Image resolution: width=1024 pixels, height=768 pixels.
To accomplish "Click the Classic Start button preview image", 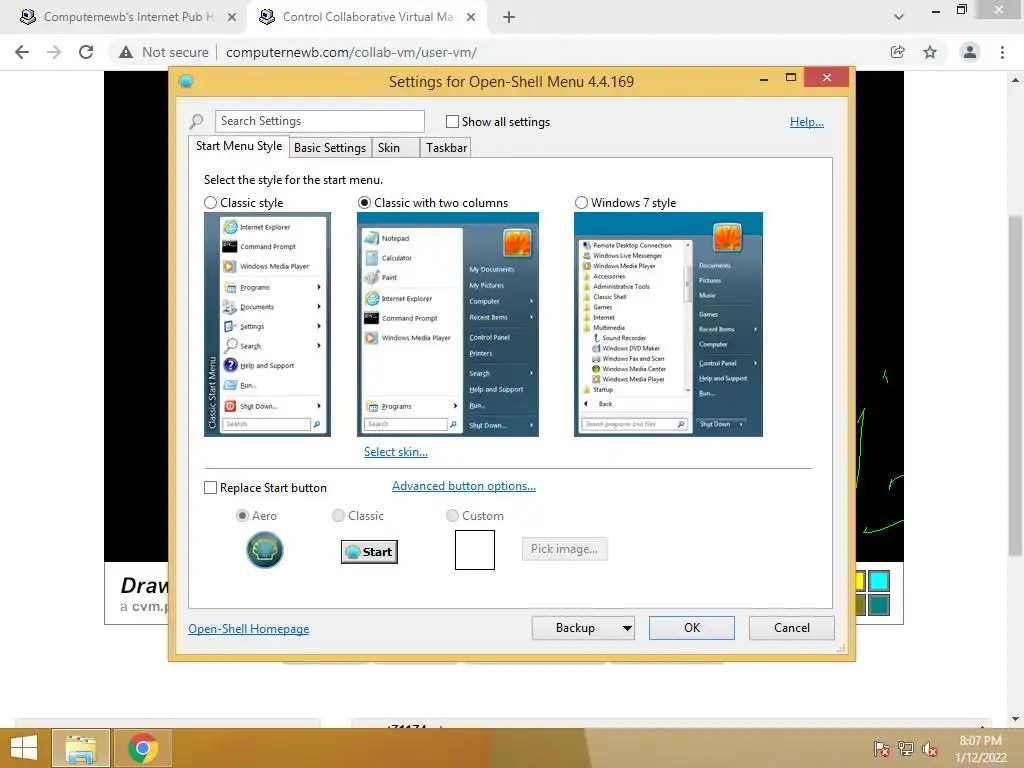I will click(x=369, y=552).
